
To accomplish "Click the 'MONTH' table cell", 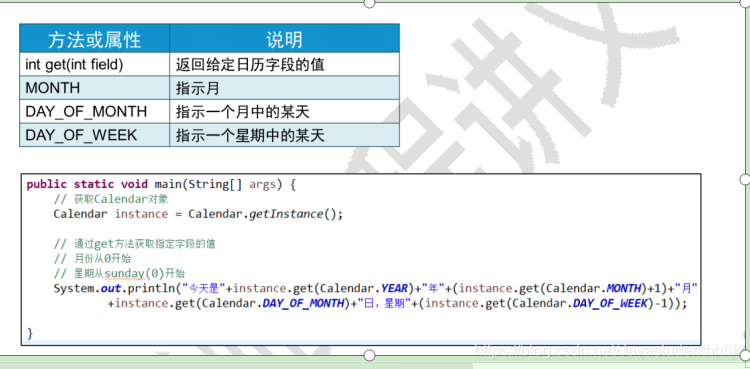I will [x=94, y=88].
